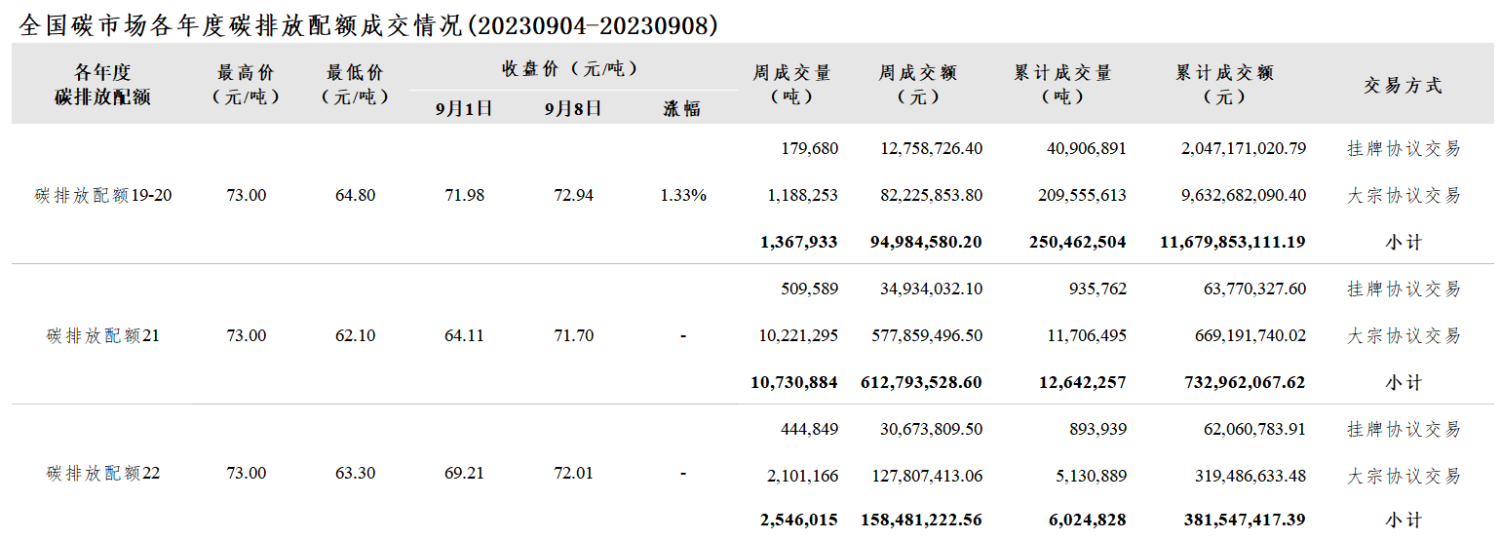Click closing price 69.21
The width and height of the screenshot is (1500, 540).
tap(464, 473)
